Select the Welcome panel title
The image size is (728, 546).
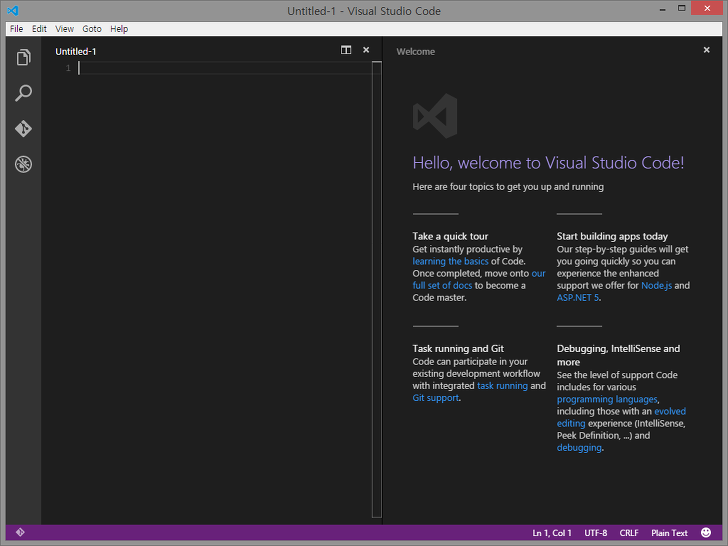(416, 52)
